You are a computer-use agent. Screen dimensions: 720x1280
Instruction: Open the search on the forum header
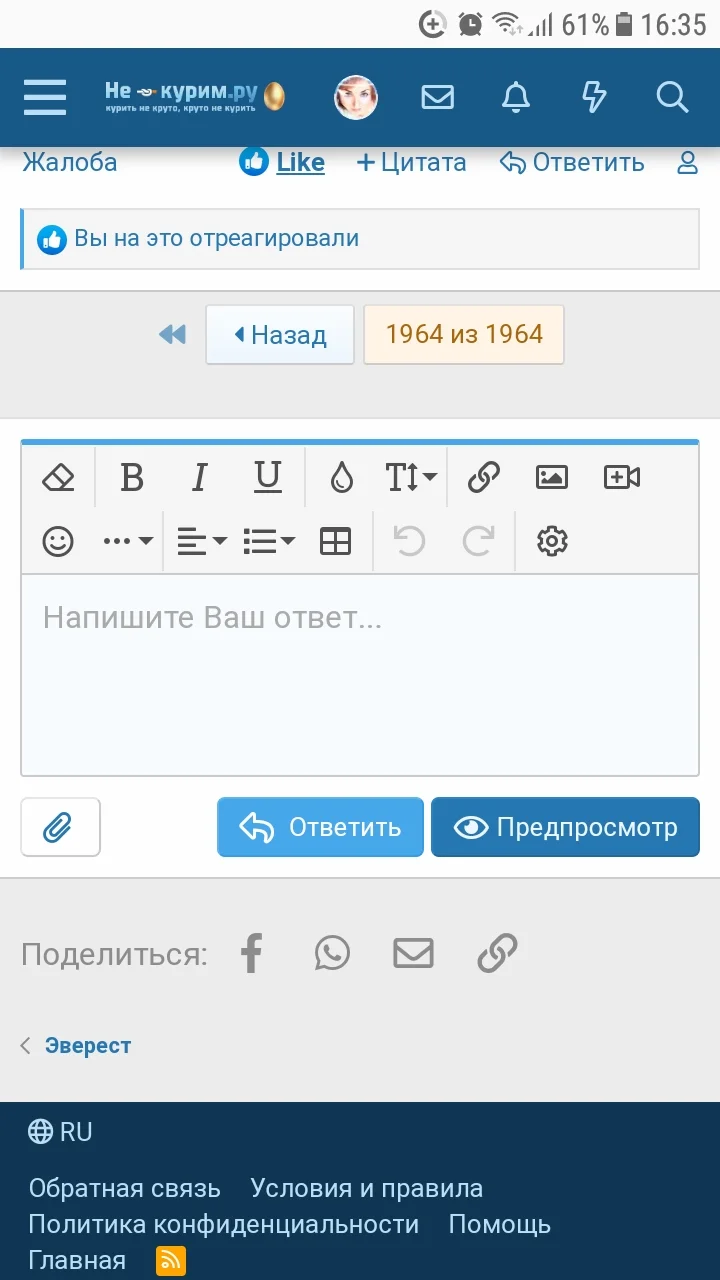(672, 97)
